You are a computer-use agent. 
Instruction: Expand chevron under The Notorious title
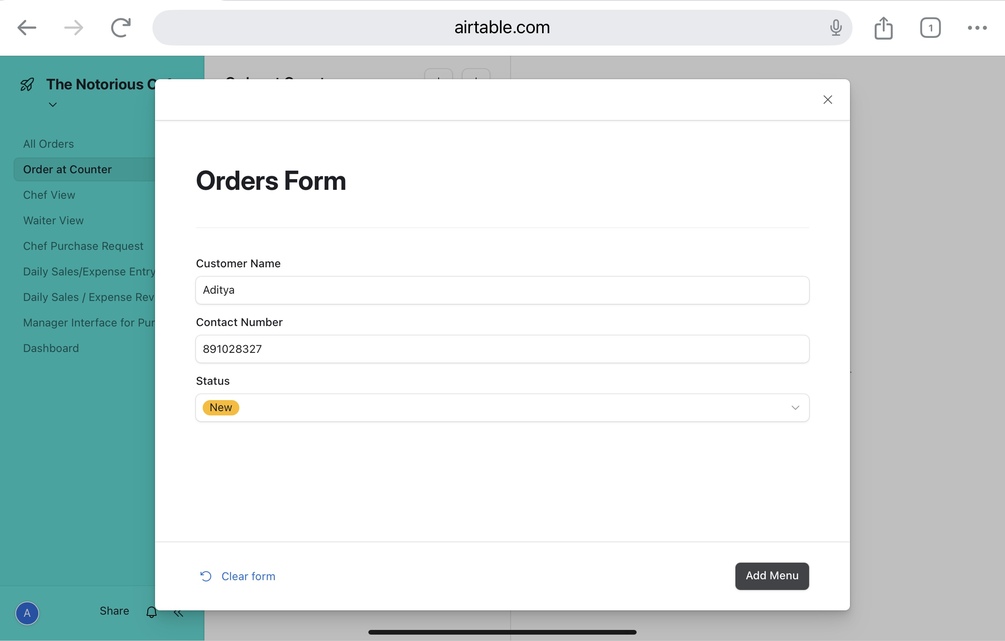point(53,105)
